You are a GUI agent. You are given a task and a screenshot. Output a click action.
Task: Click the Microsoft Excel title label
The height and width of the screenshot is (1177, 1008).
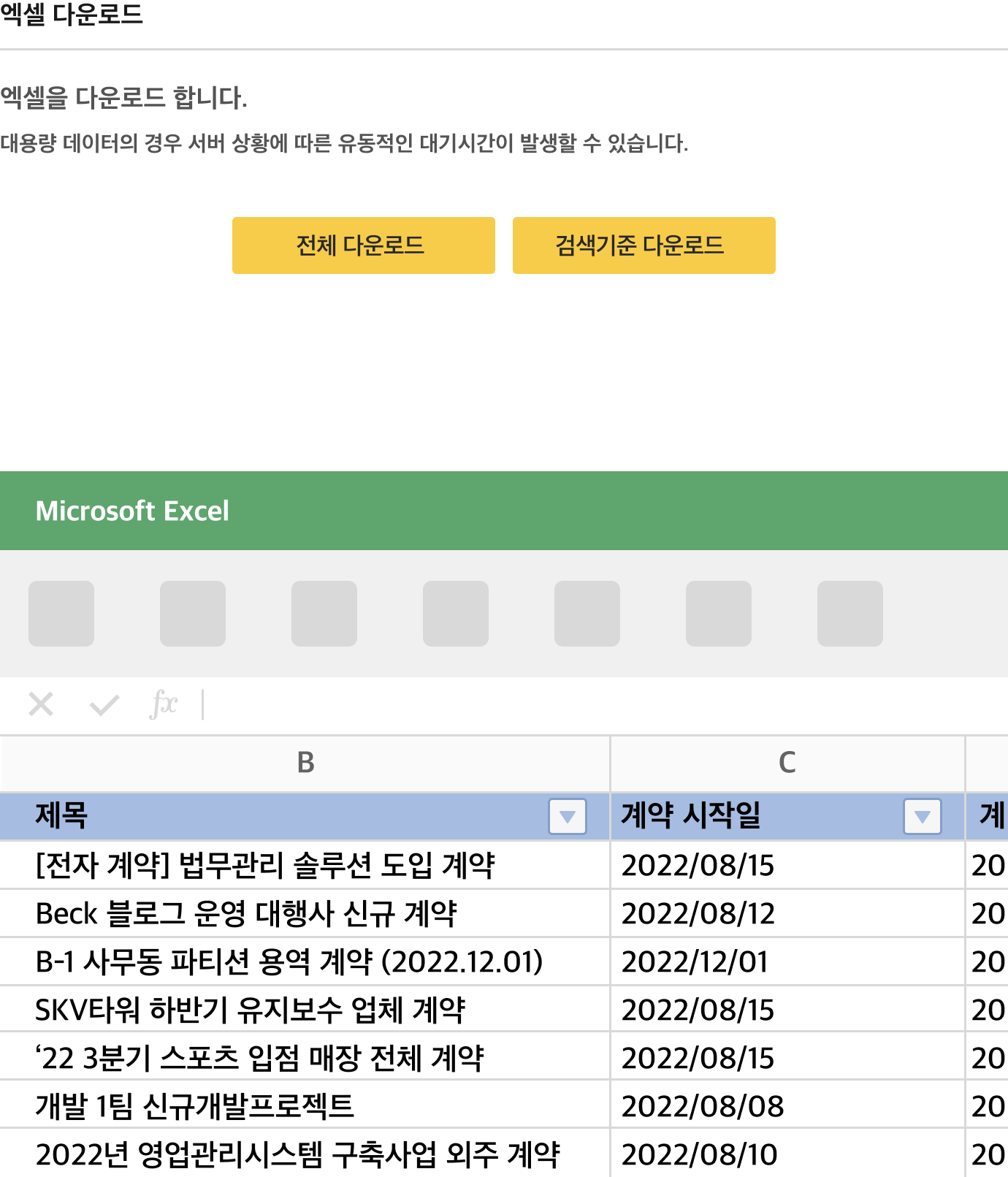[132, 511]
